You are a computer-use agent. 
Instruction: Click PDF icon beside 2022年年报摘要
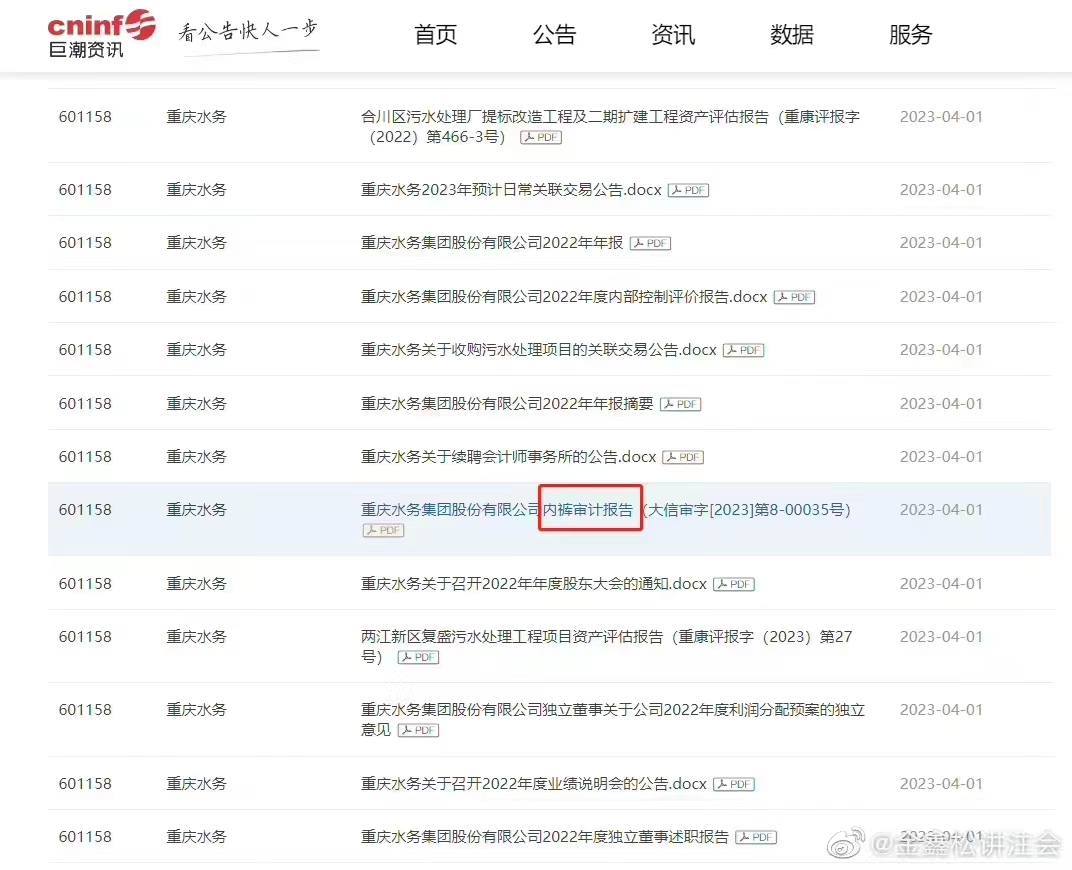coord(681,404)
